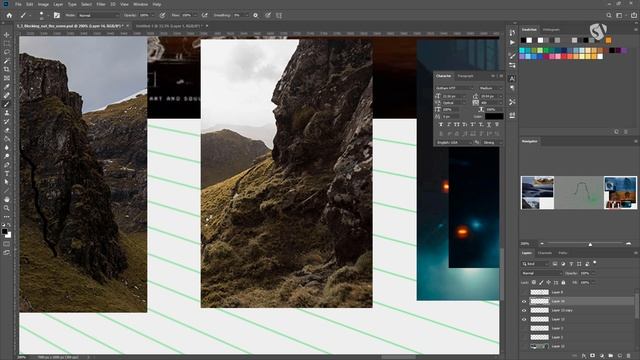Image resolution: width=640 pixels, height=360 pixels.
Task: Create a new group folder in Layers
Action: [x=611, y=356]
